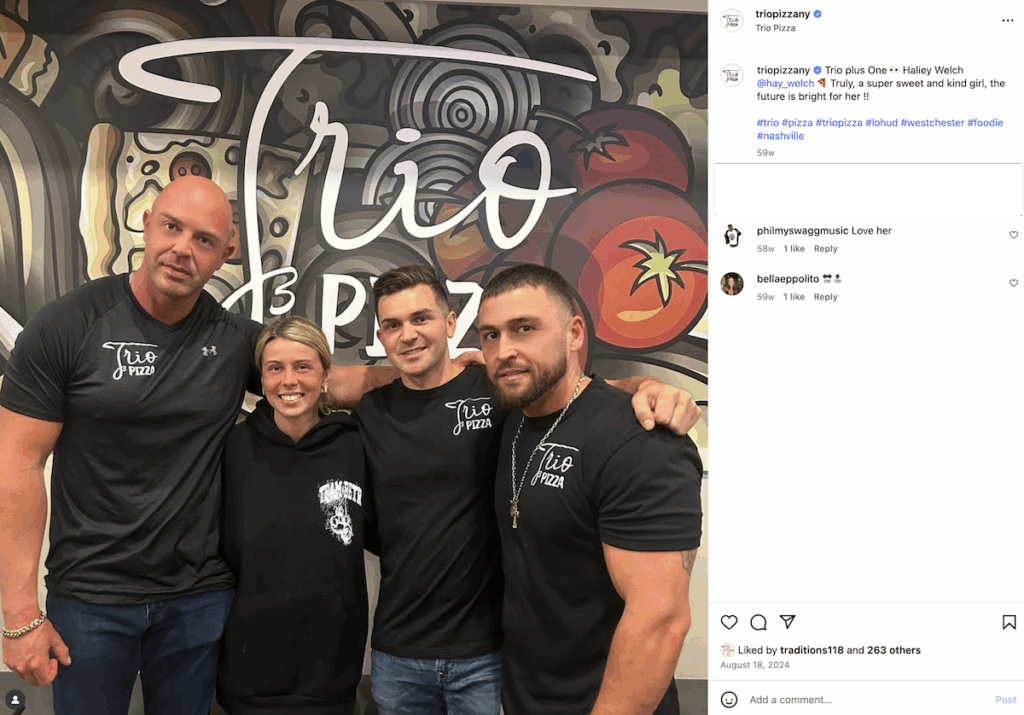The image size is (1024, 715).
Task: Open emoji picker in comment box
Action: click(729, 699)
